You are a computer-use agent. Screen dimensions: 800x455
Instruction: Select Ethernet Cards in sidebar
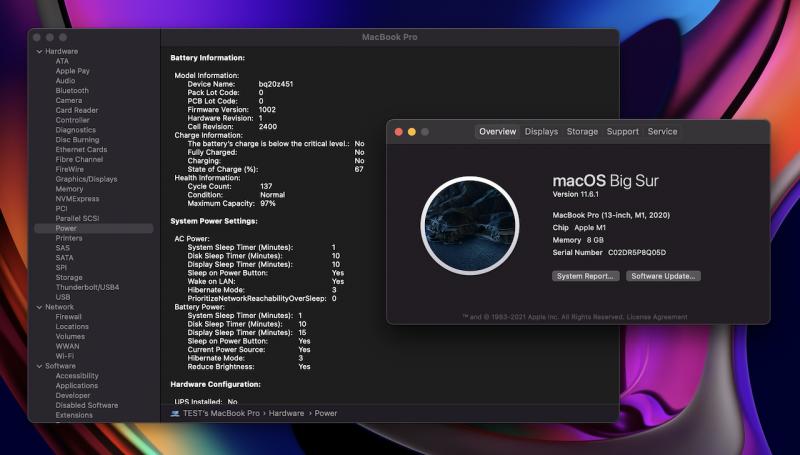coord(81,149)
